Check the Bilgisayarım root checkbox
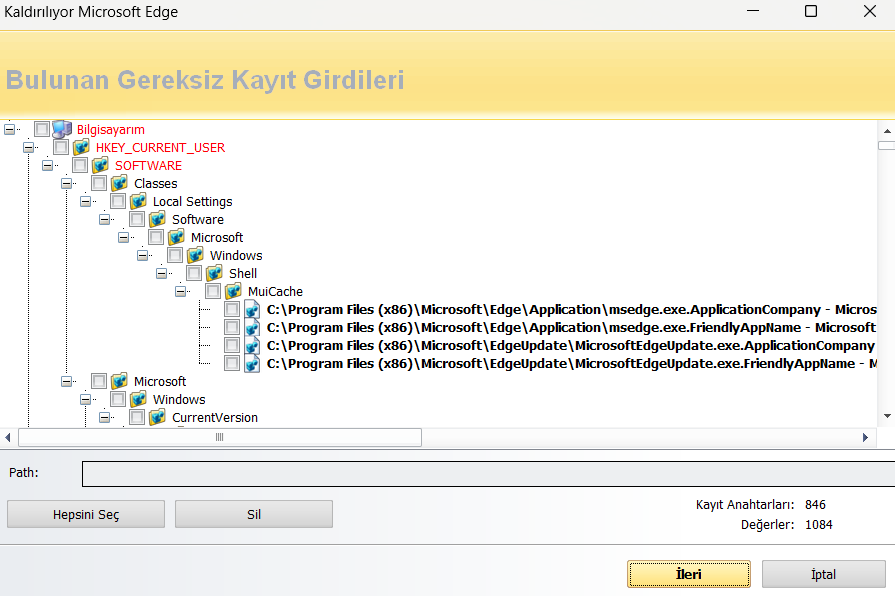This screenshot has width=895, height=596. (x=42, y=129)
